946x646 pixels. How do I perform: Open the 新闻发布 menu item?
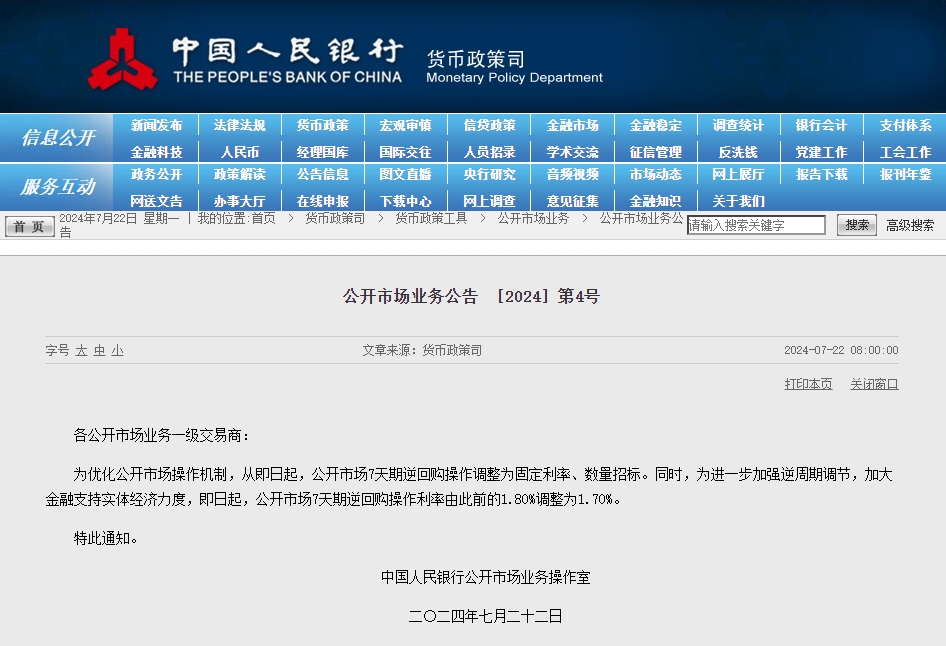click(156, 125)
